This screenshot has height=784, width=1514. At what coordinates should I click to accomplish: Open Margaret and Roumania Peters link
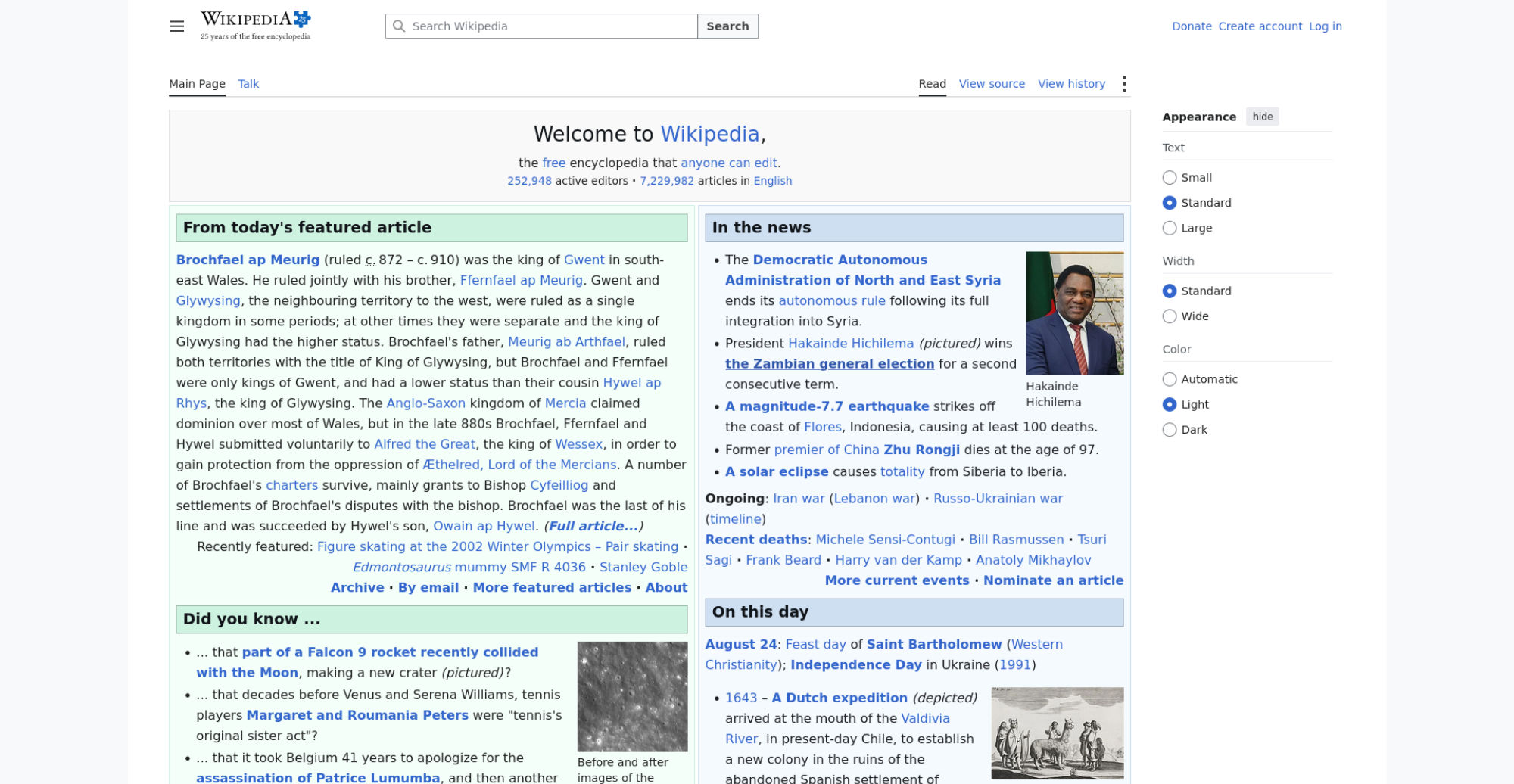point(357,715)
